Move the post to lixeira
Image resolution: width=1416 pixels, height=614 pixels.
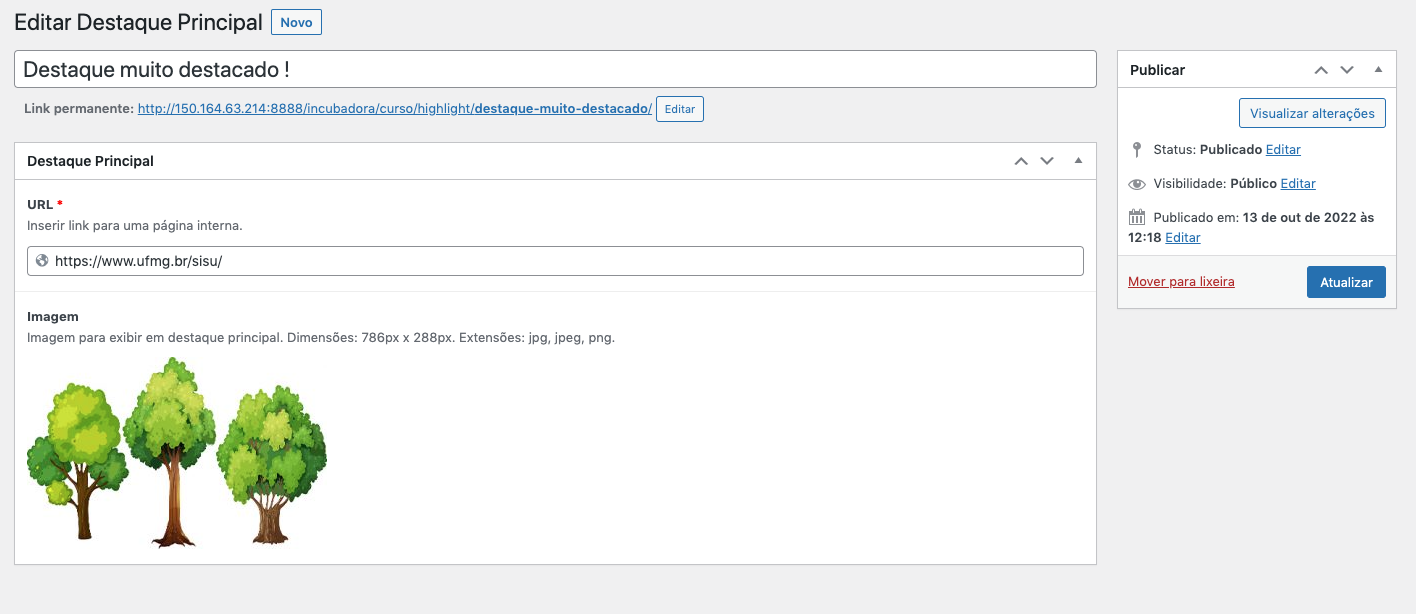point(1181,282)
